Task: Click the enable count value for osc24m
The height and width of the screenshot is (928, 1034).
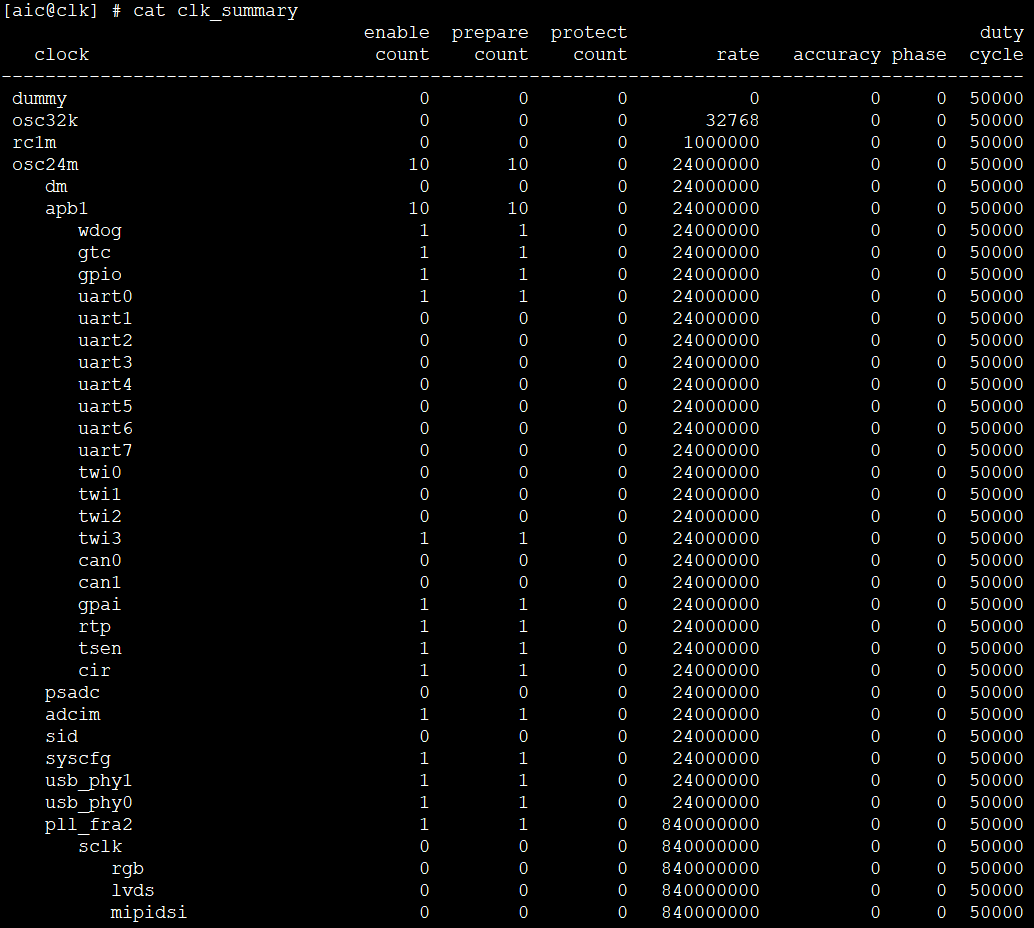Action: click(x=418, y=164)
